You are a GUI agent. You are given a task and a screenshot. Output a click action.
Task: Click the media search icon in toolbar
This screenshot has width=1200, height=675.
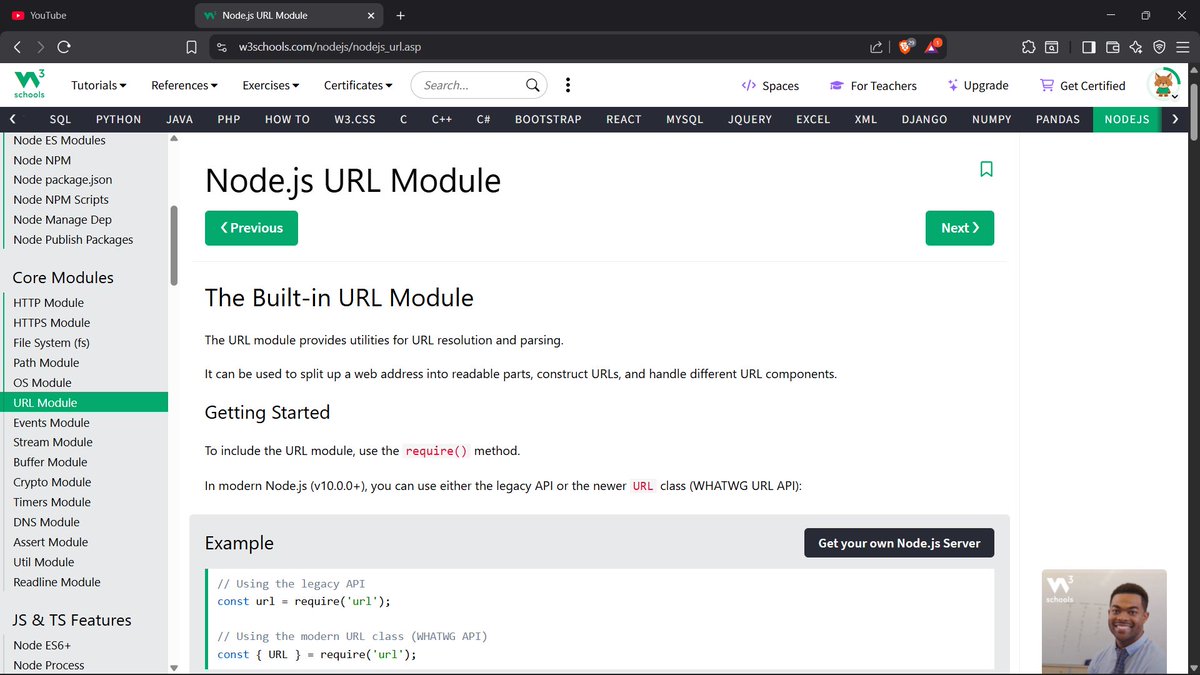point(1052,47)
